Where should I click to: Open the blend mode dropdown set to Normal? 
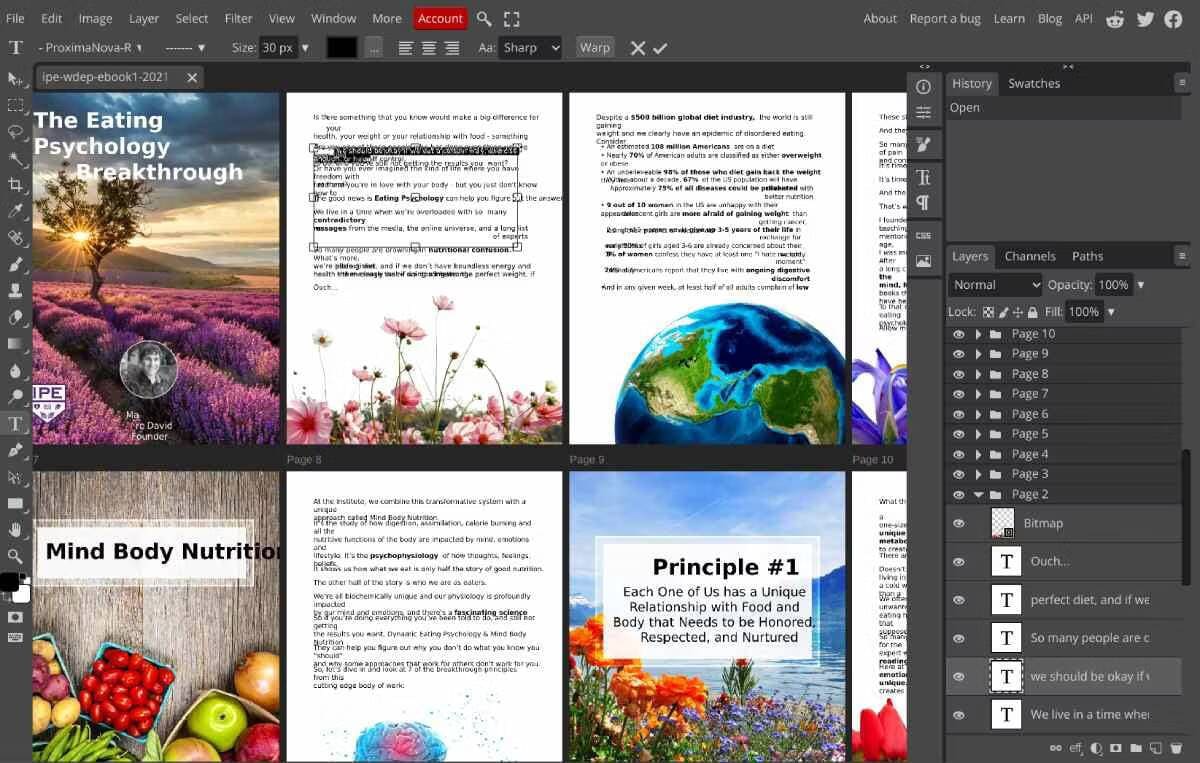pyautogui.click(x=994, y=285)
